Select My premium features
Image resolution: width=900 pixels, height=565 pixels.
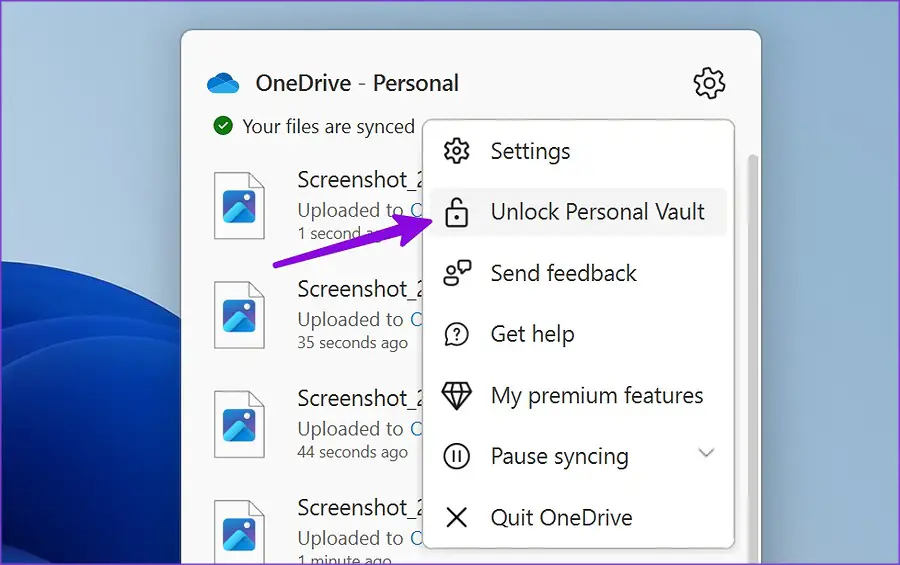pos(597,395)
